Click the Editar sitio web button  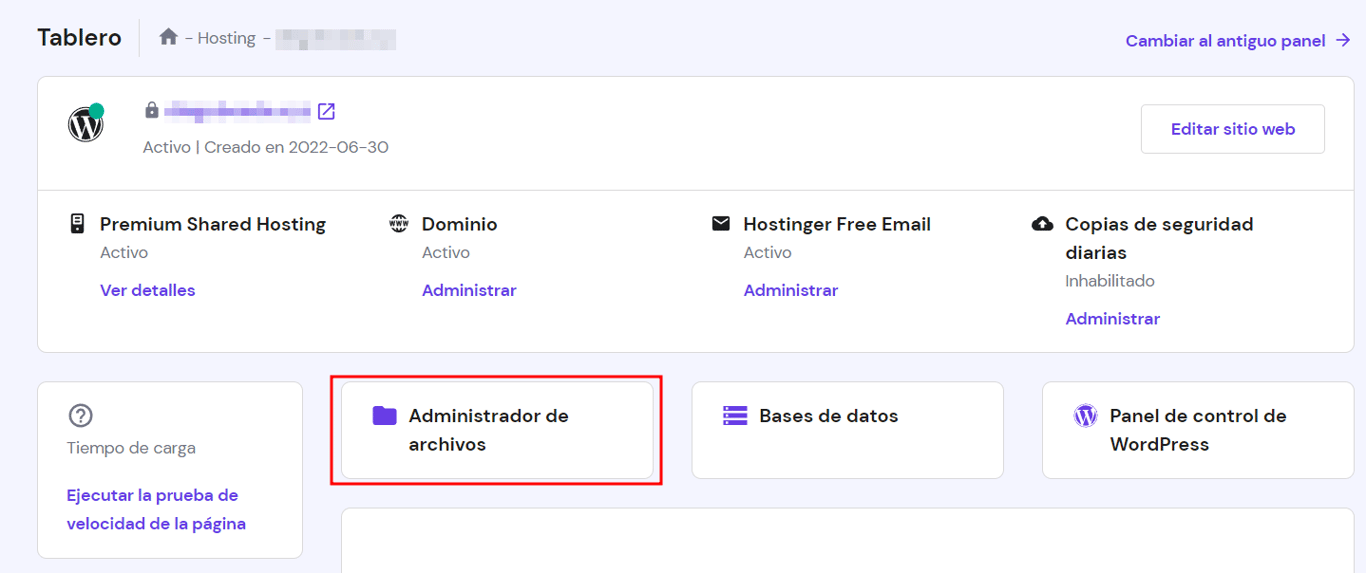tap(1233, 129)
